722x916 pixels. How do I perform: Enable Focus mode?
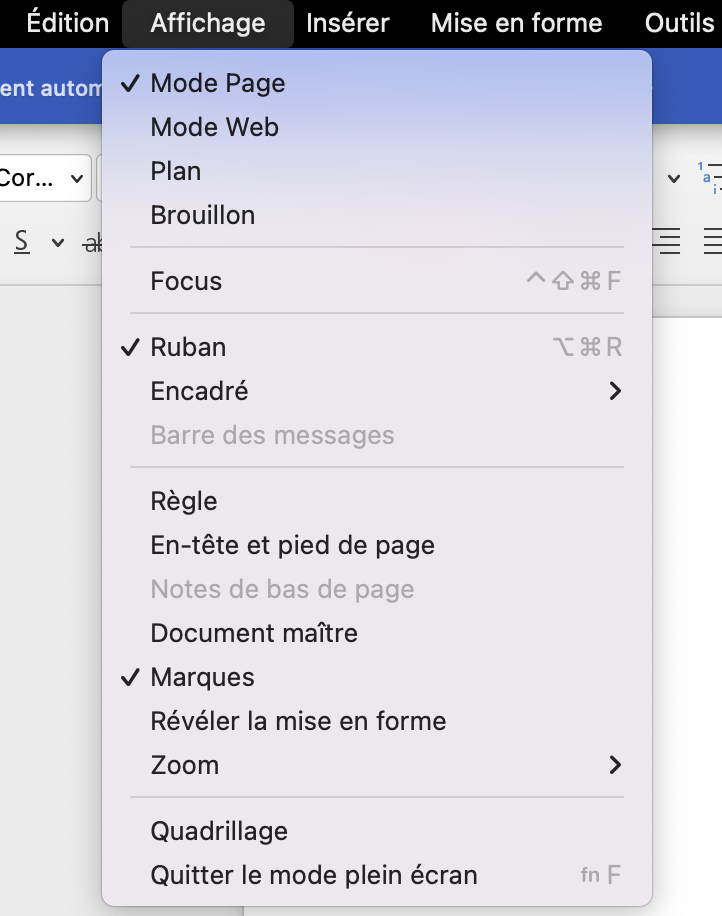tap(186, 281)
